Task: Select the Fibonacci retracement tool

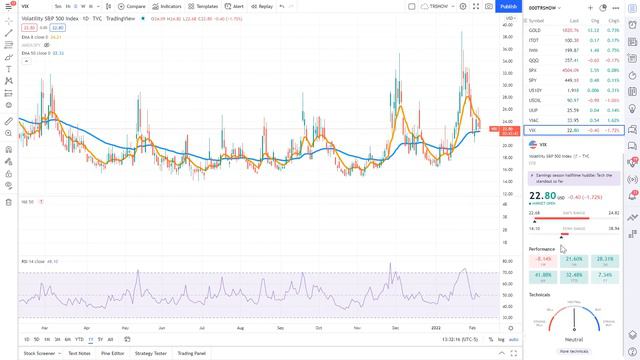Action: click(x=9, y=45)
